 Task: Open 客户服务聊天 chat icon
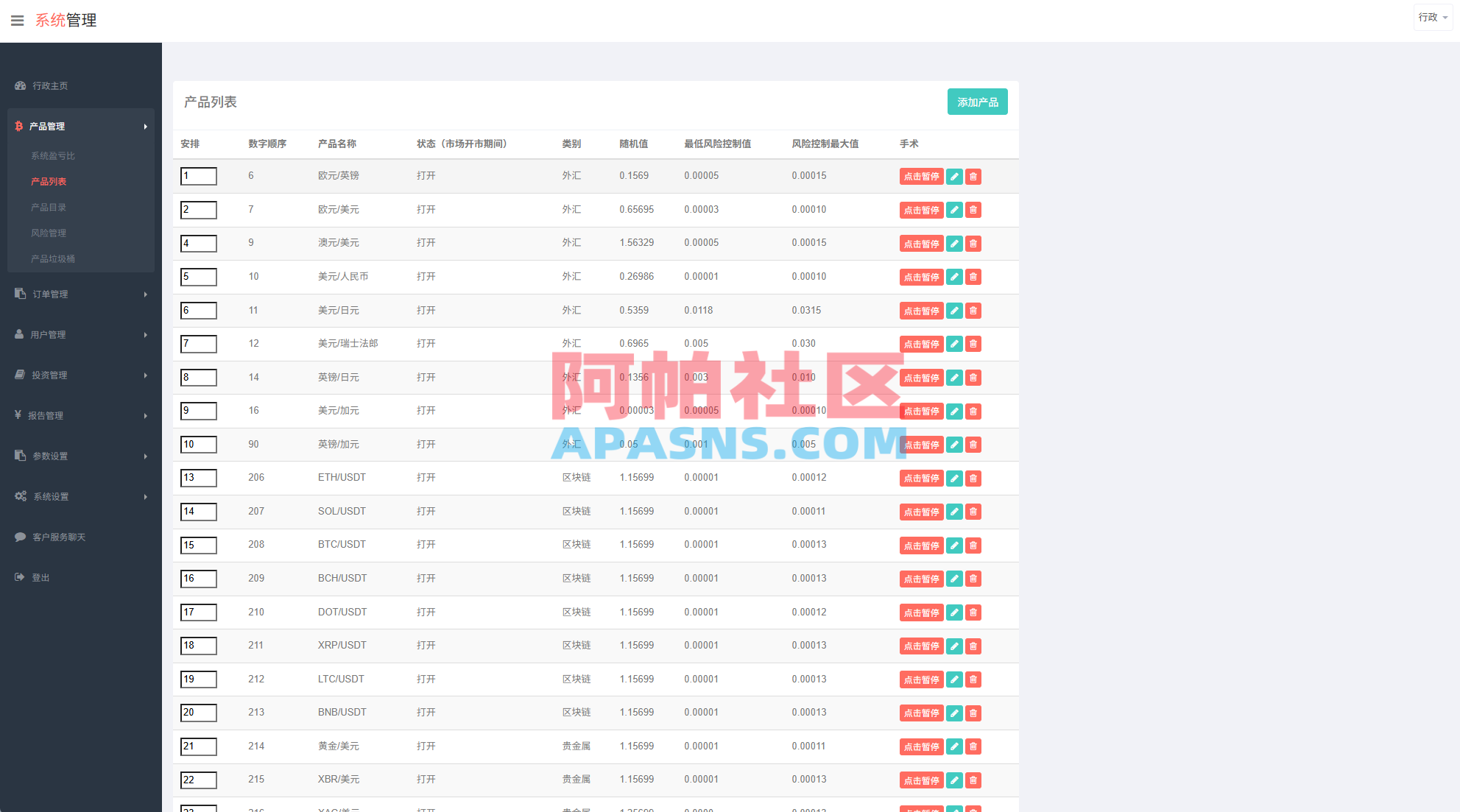click(x=20, y=537)
